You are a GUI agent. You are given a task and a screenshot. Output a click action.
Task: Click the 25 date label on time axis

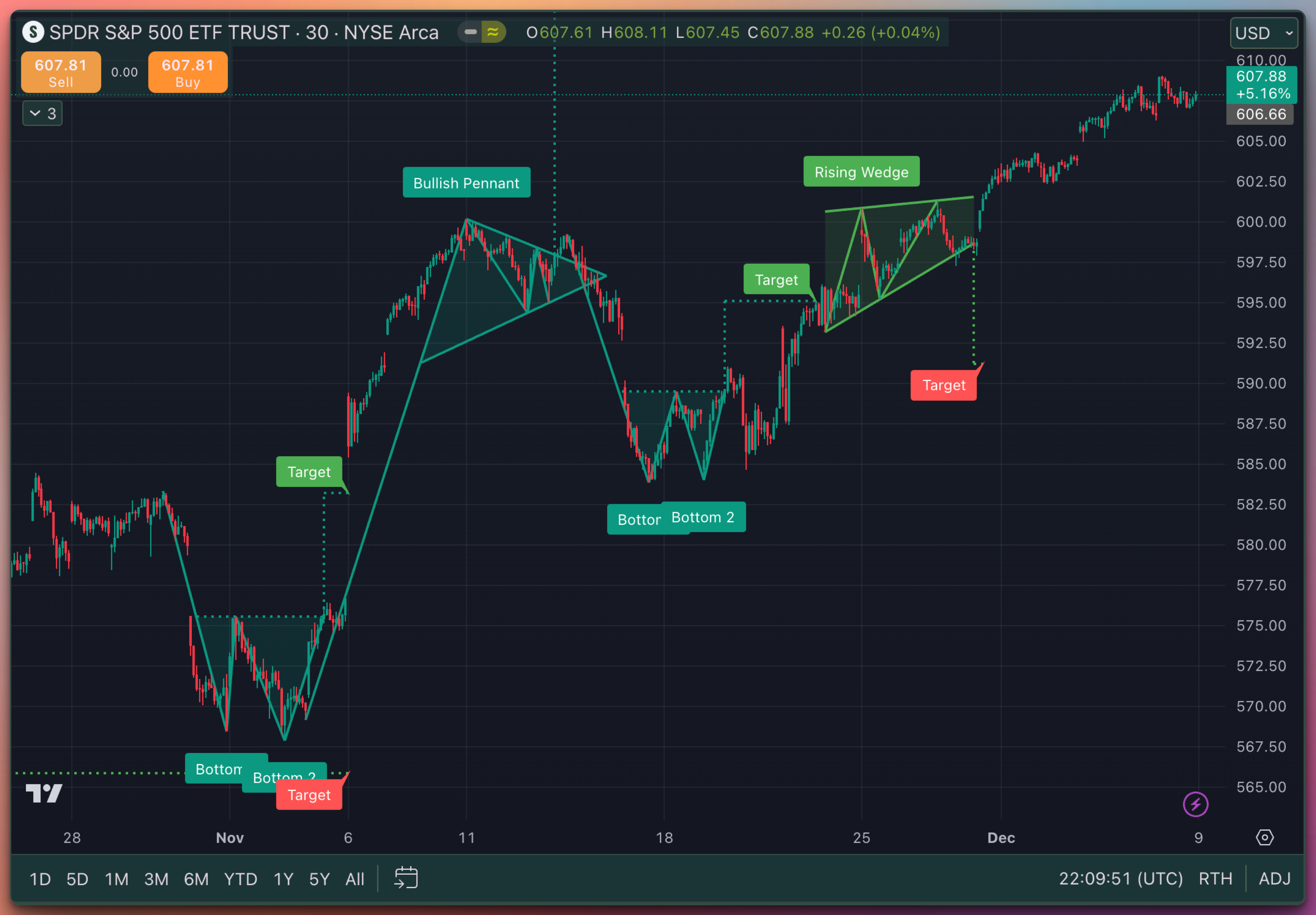pyautogui.click(x=861, y=838)
